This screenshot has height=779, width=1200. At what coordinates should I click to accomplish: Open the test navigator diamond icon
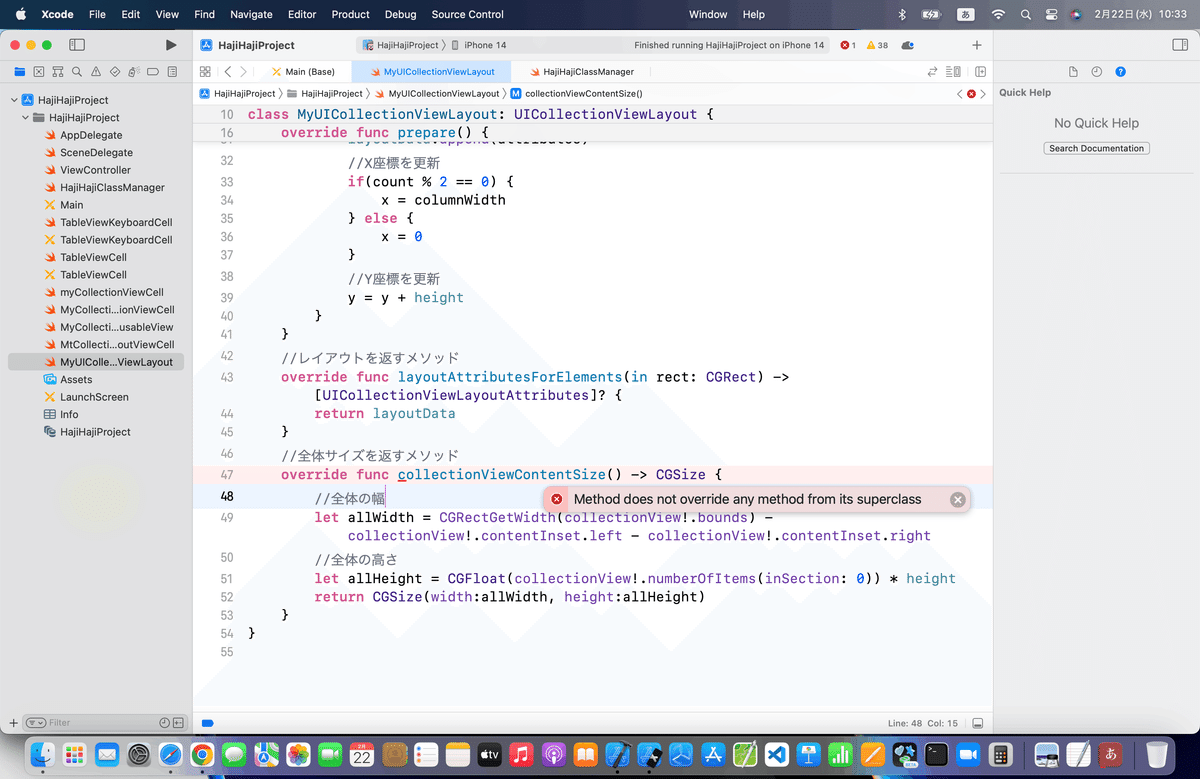(x=115, y=72)
